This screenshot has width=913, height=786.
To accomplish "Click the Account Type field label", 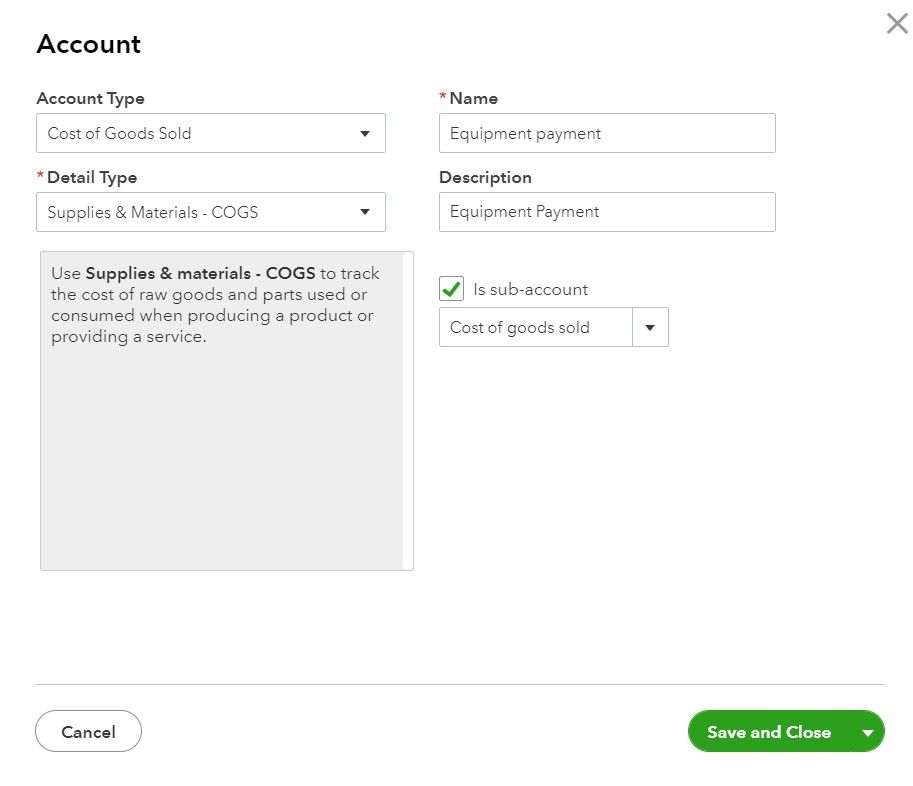I will point(90,98).
